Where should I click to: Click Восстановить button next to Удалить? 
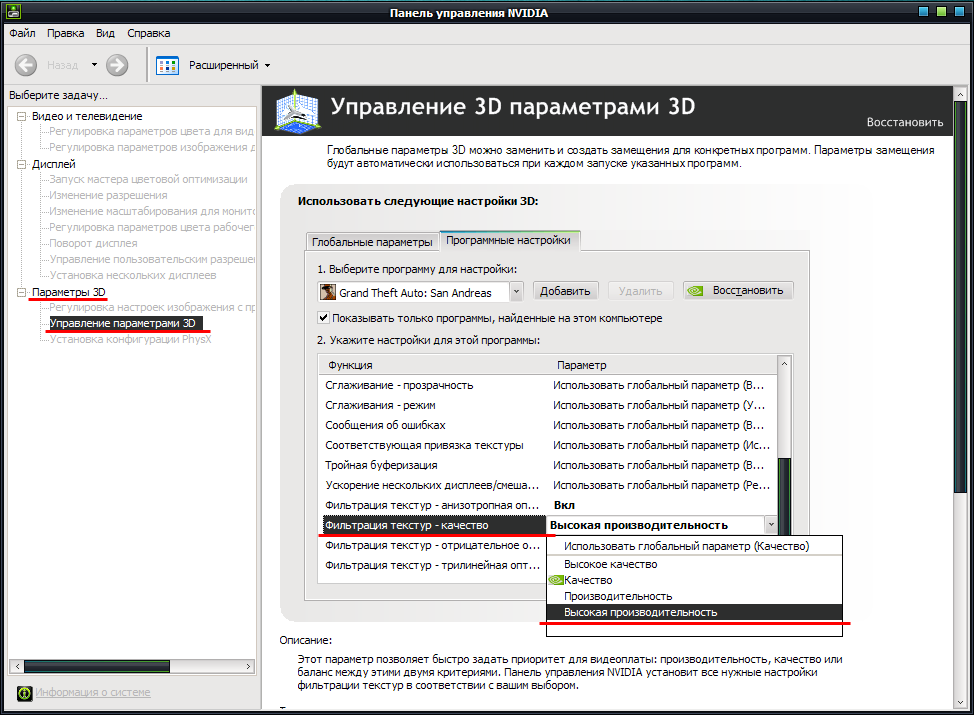[738, 291]
